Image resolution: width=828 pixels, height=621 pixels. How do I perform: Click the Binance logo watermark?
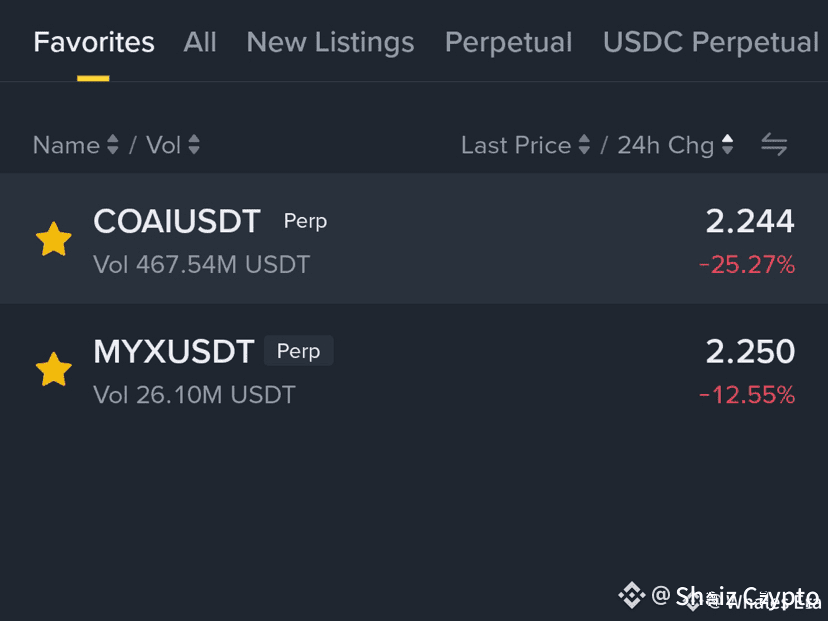coord(631,596)
